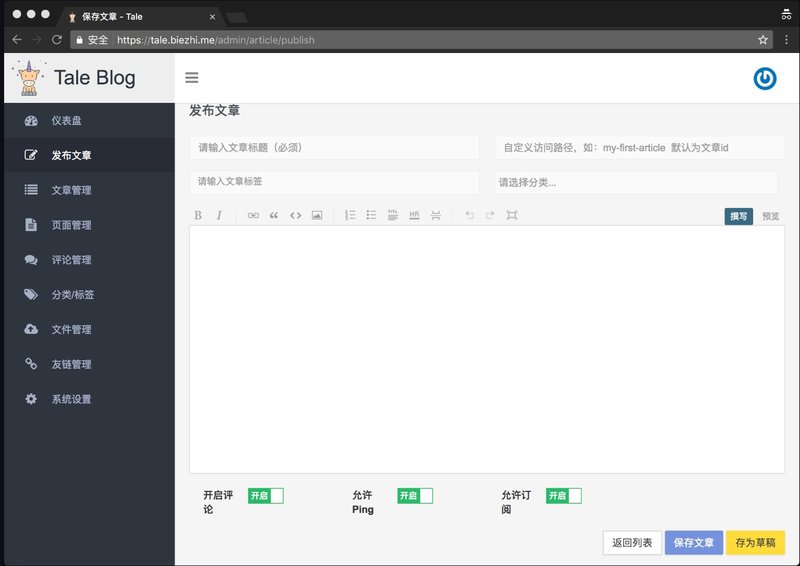Click the article title input field

pos(306,147)
